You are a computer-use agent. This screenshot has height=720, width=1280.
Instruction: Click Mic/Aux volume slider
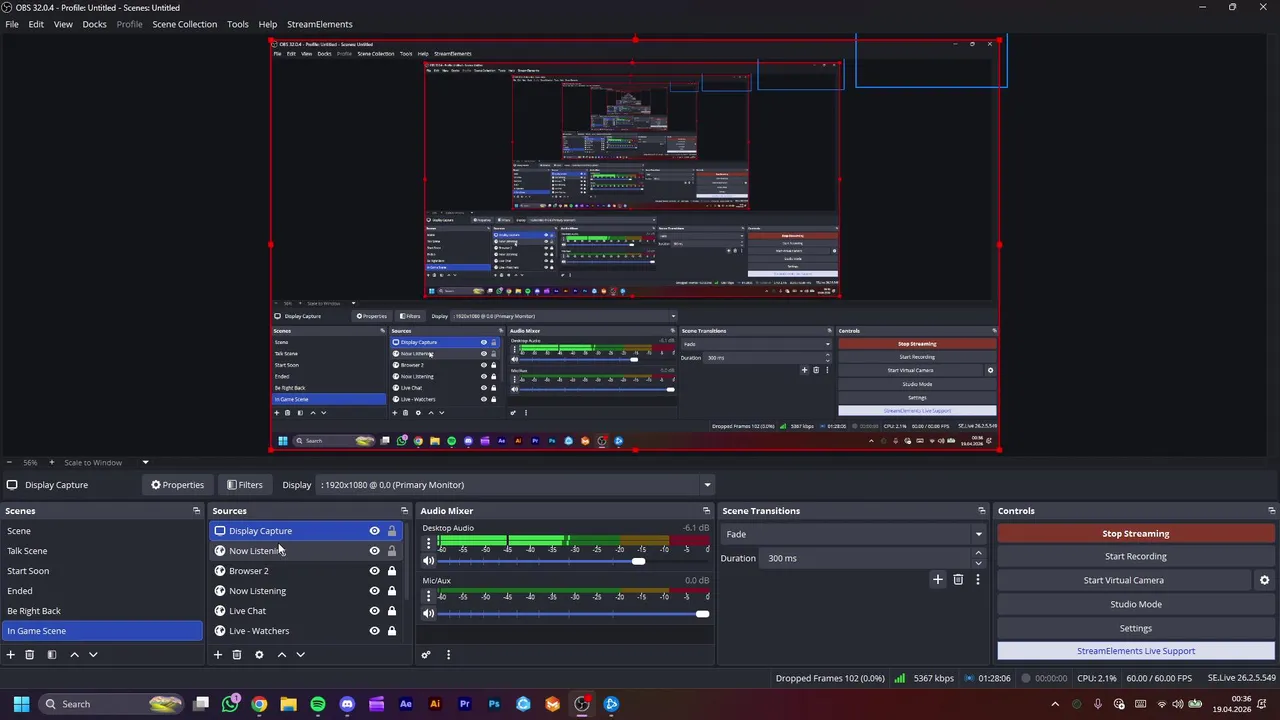point(573,614)
